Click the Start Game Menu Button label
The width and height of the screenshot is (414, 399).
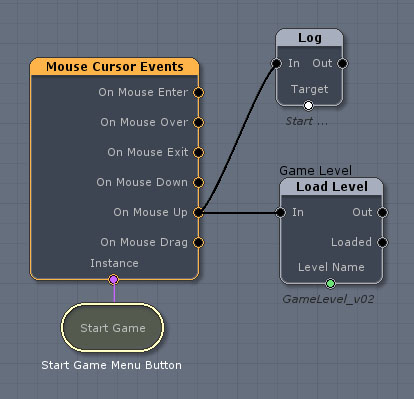point(112,365)
